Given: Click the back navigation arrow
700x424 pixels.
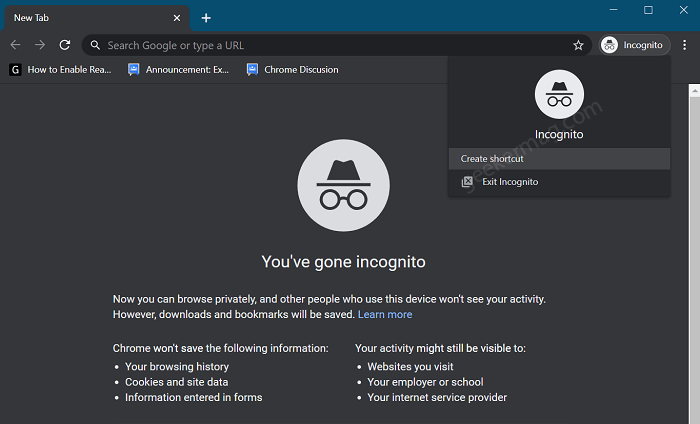Looking at the screenshot, I should pyautogui.click(x=16, y=45).
